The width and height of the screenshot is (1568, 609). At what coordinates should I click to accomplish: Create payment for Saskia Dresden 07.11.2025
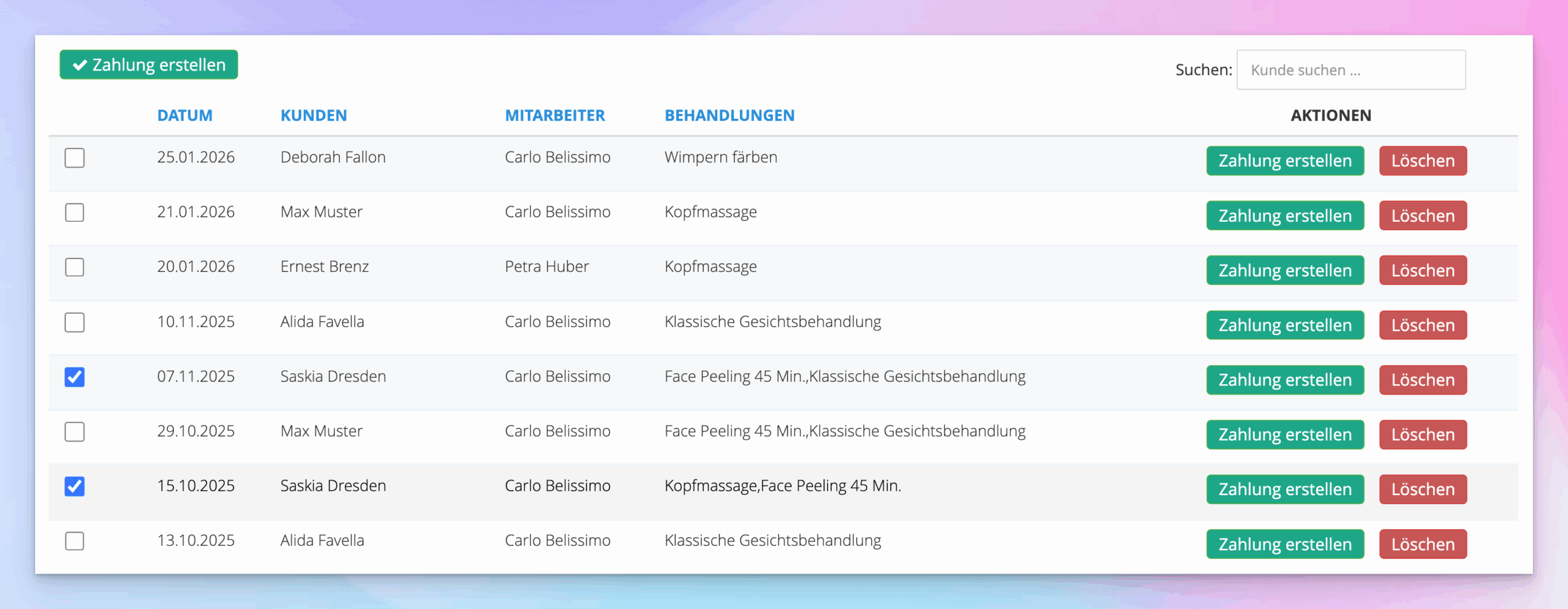coord(1284,380)
